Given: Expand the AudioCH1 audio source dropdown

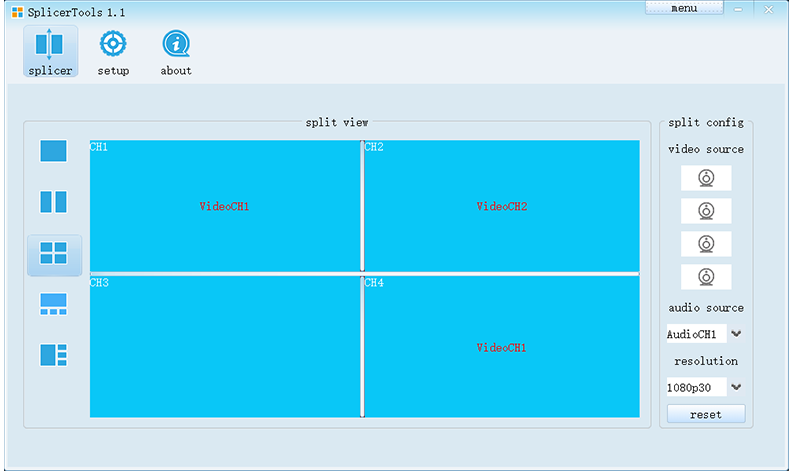Looking at the screenshot, I should (737, 334).
